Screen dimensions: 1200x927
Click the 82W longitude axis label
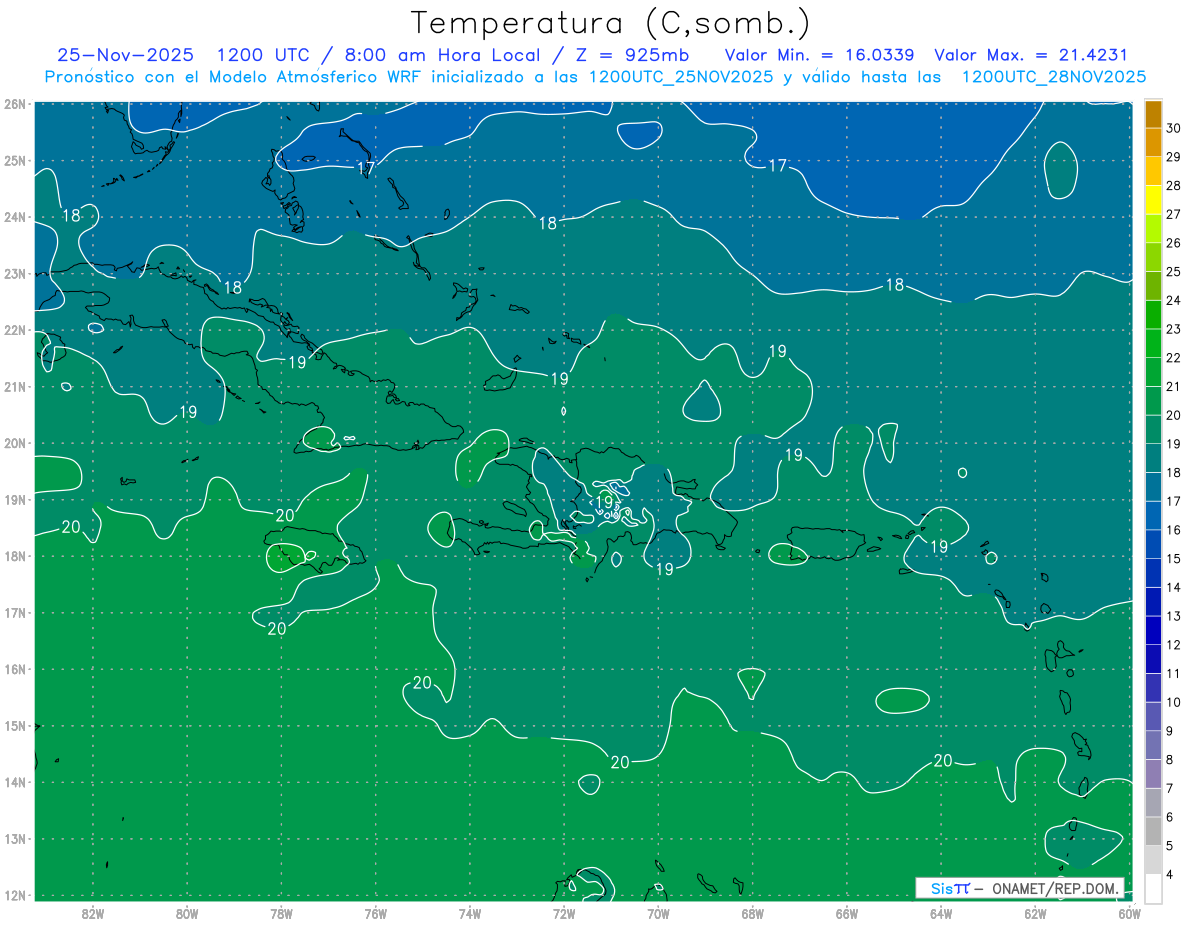(93, 913)
